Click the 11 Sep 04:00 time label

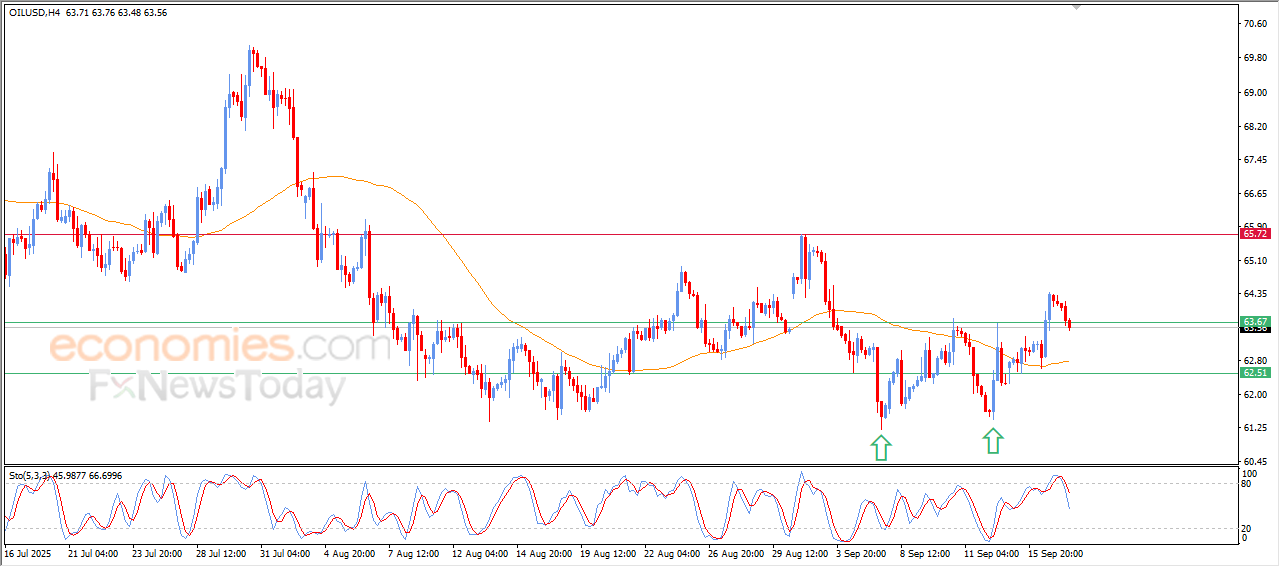(x=989, y=553)
